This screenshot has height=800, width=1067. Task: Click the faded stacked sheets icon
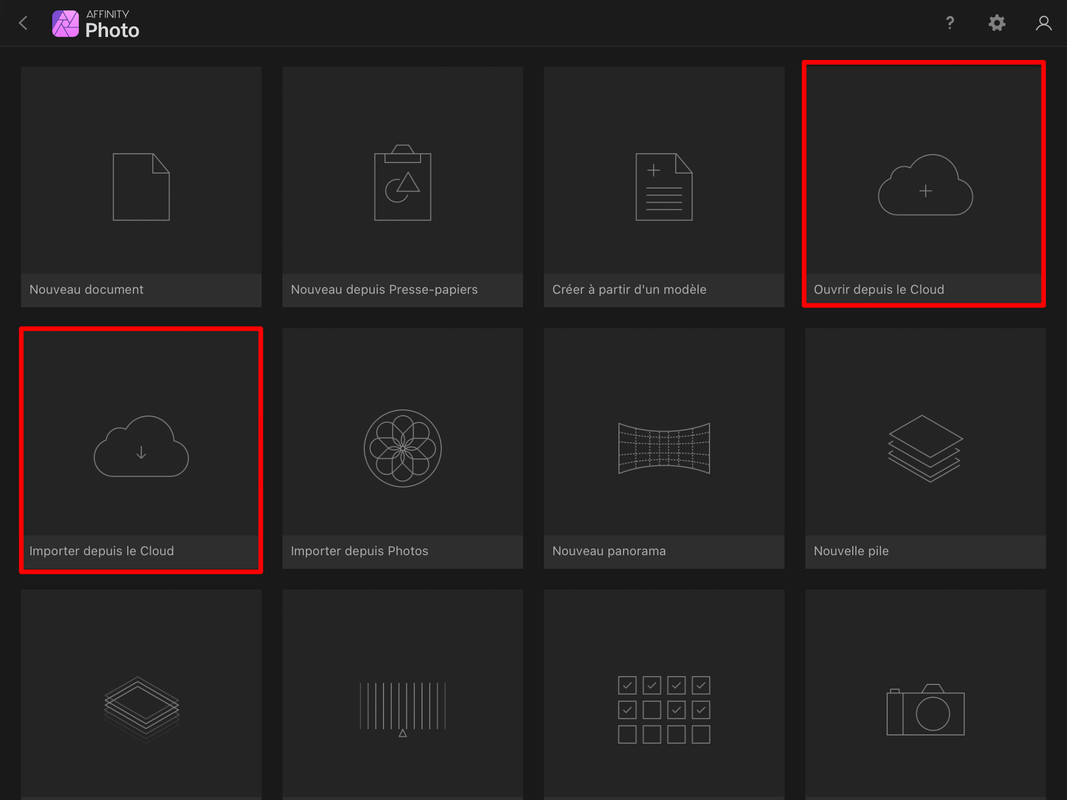[141, 709]
